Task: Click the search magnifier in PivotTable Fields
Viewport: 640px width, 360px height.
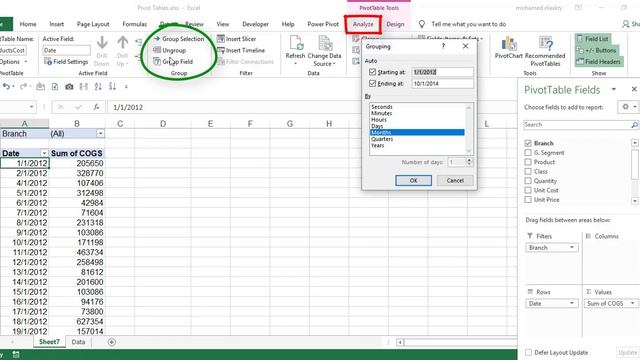Action: [634, 125]
